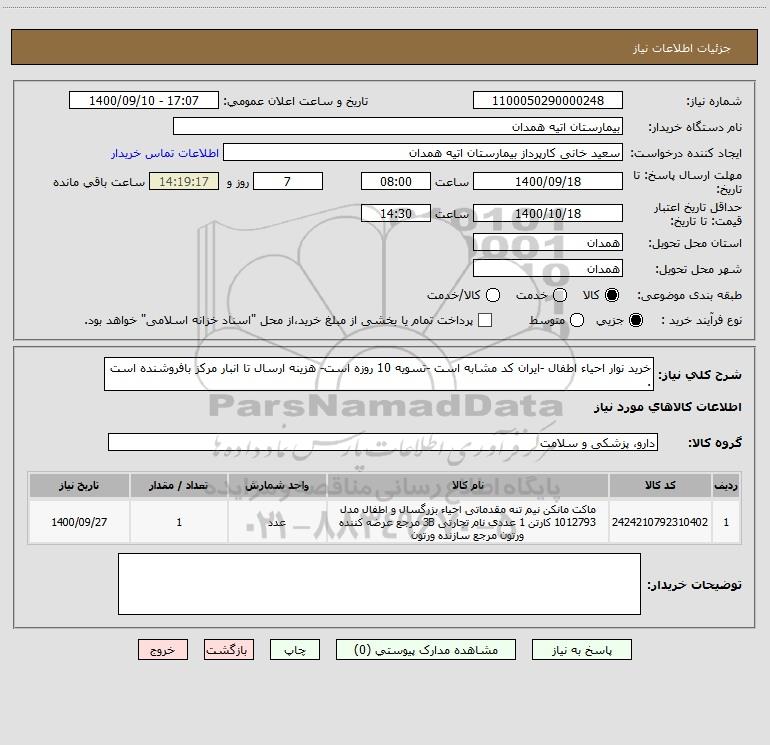The height and width of the screenshot is (745, 770).
Task: Open the اطلاعات تماس خریدار link
Action: click(165, 153)
